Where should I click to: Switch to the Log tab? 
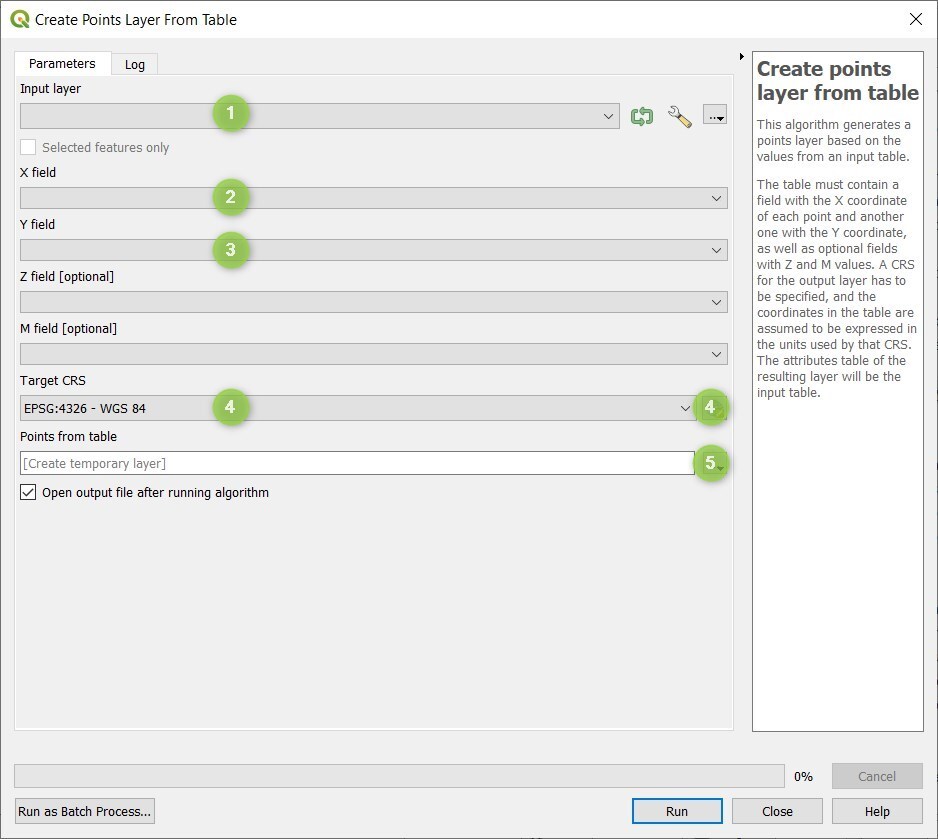[135, 65]
